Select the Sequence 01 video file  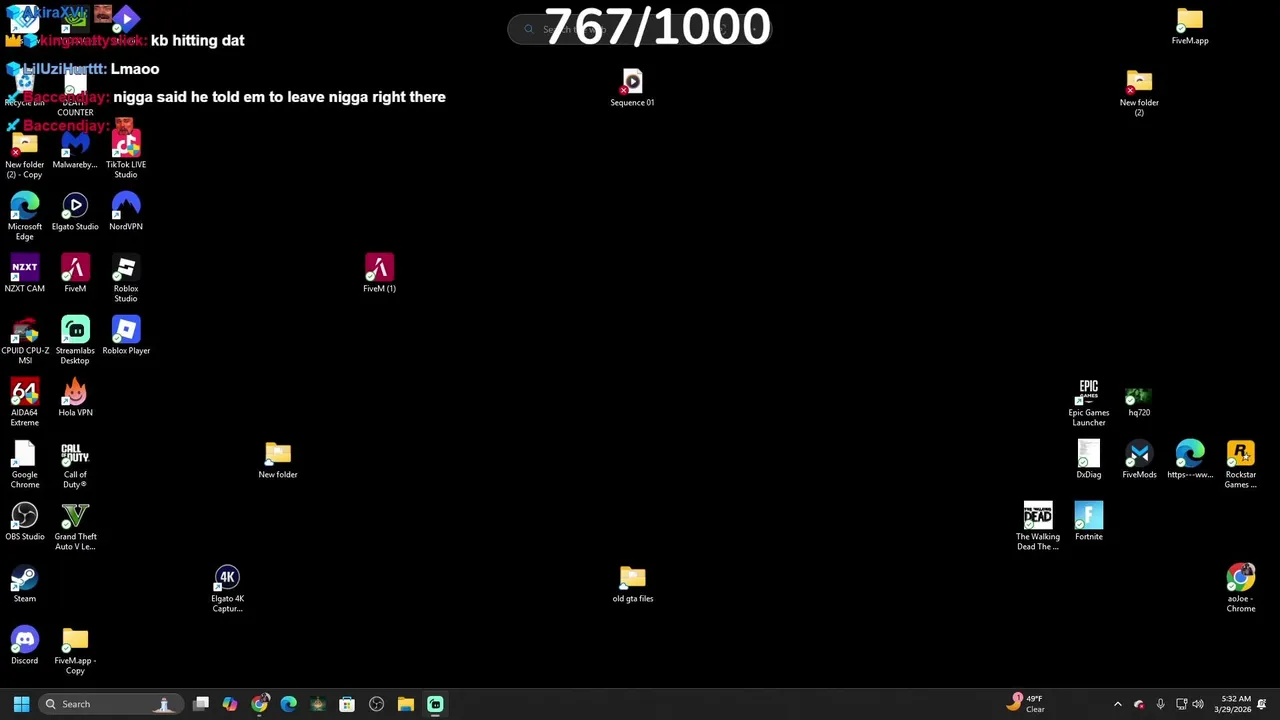(x=632, y=87)
